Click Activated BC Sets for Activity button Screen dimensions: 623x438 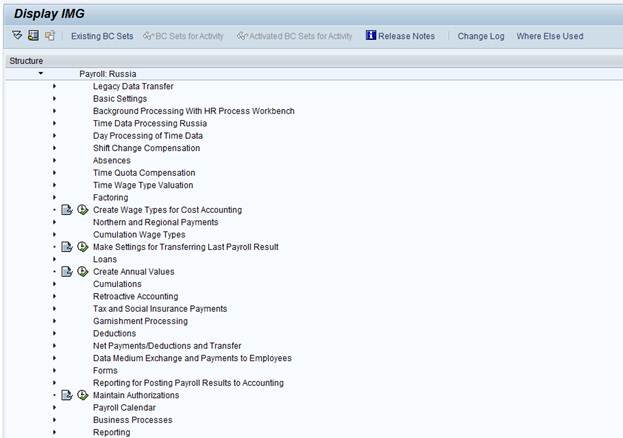click(294, 36)
